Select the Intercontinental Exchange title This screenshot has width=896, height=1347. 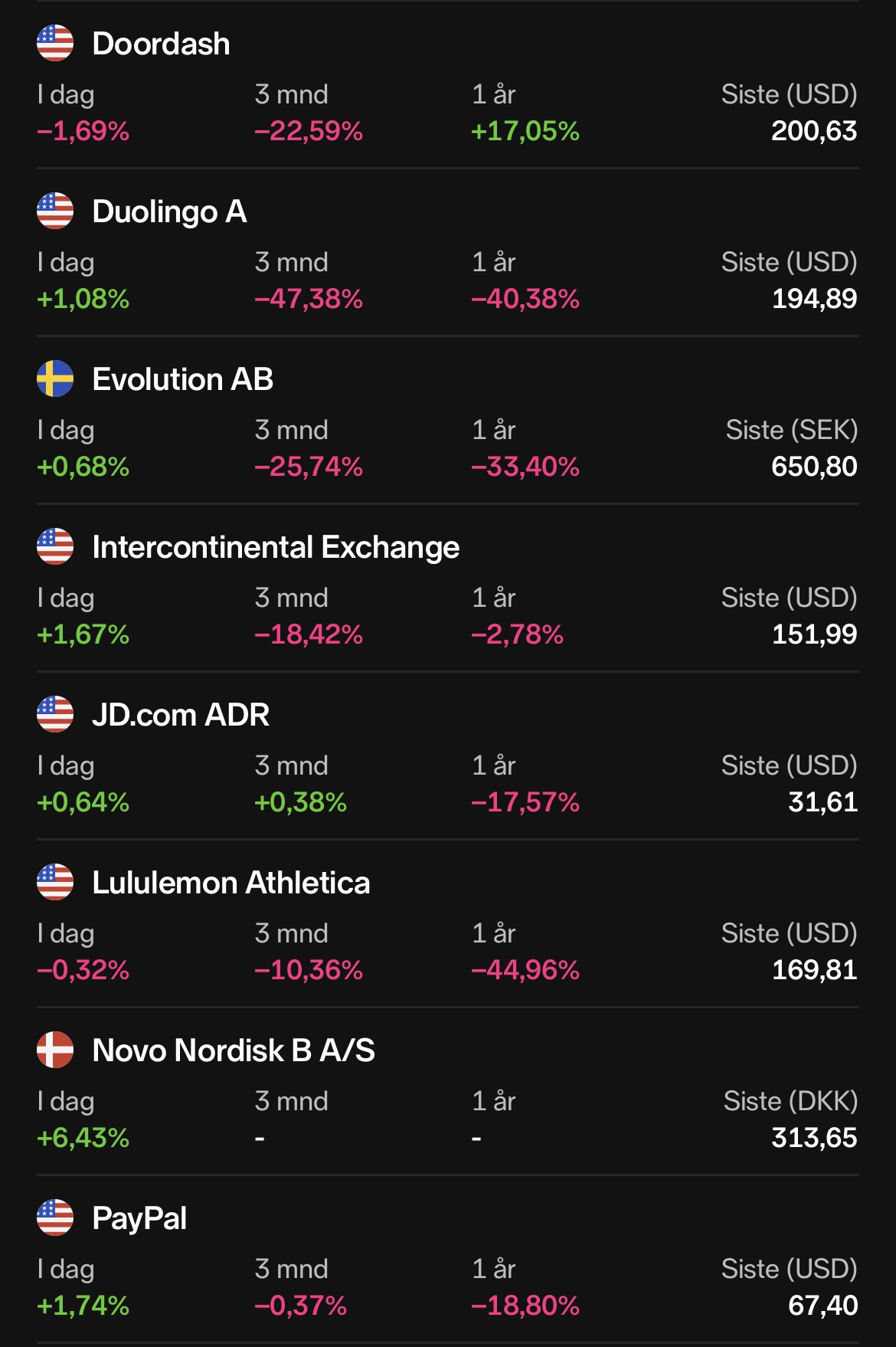276,547
